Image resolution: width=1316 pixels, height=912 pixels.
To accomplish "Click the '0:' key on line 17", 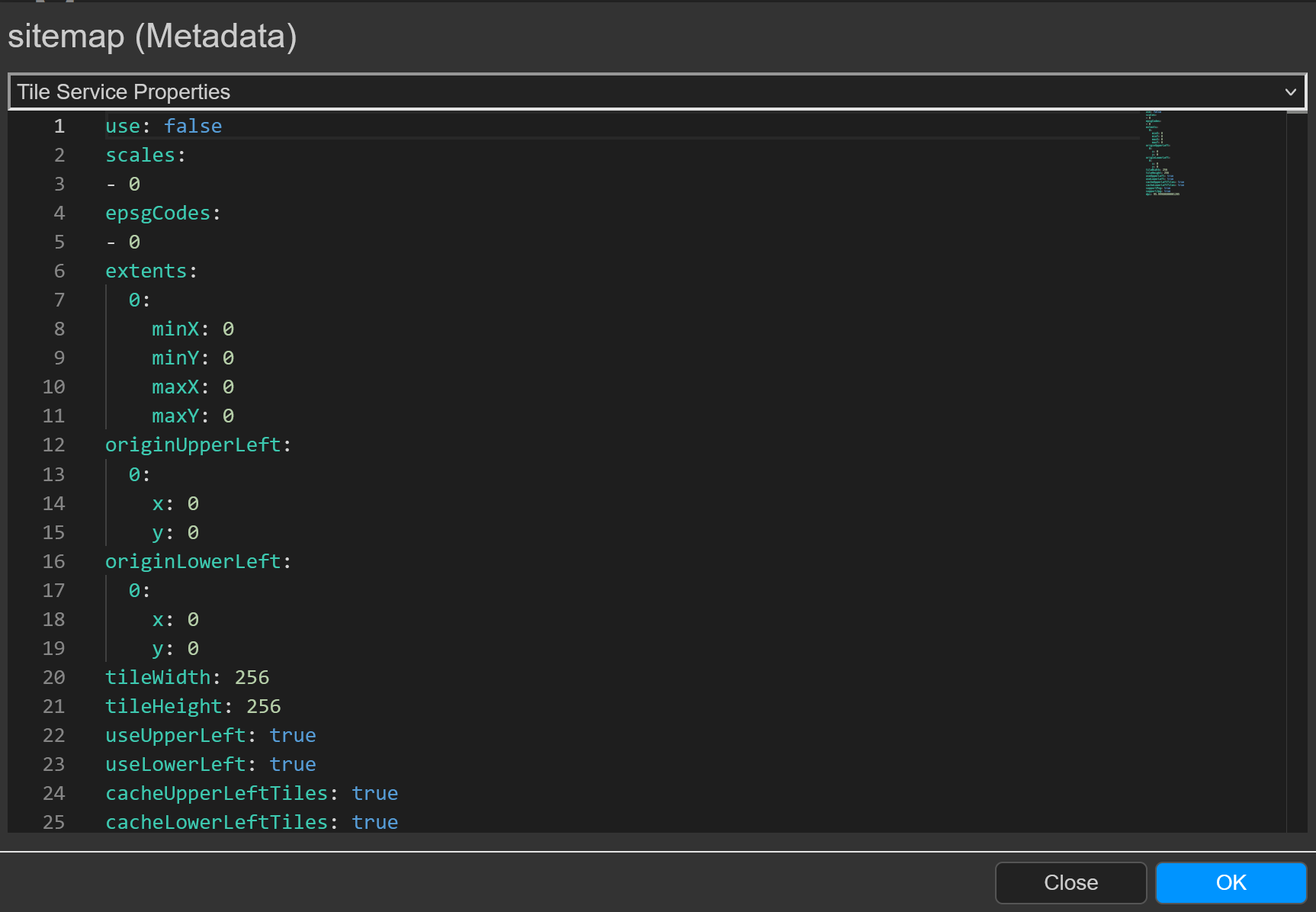I will click(x=140, y=590).
